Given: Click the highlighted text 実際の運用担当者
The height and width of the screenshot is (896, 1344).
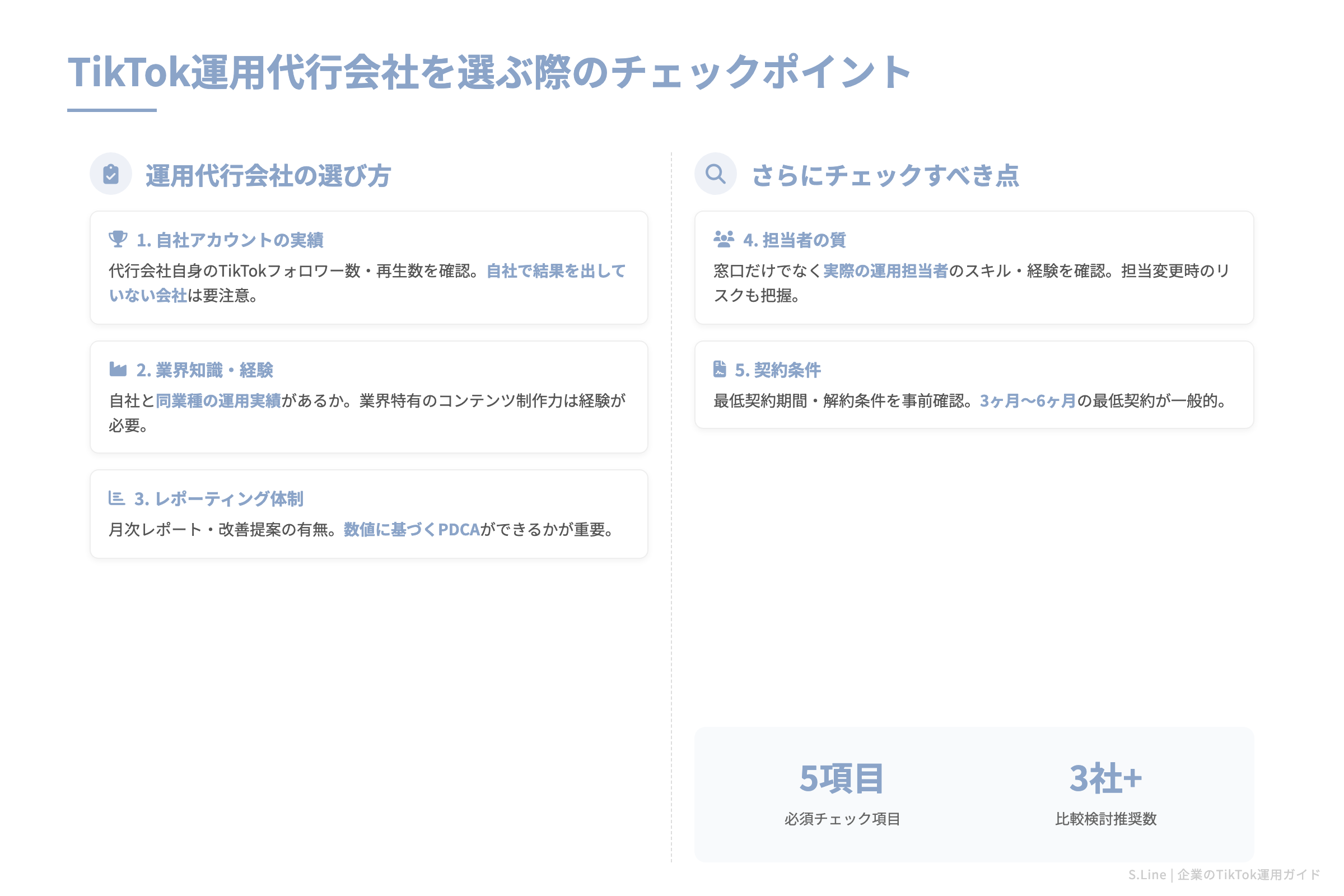Looking at the screenshot, I should (x=886, y=271).
